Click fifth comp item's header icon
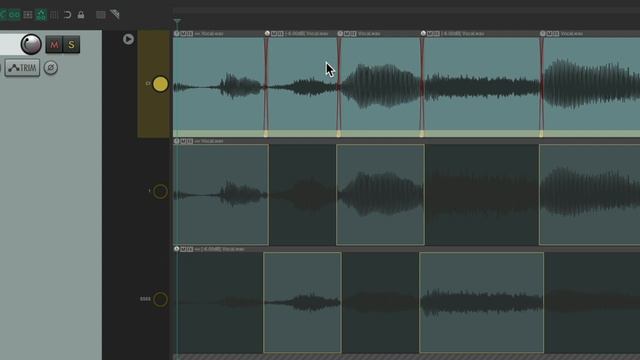Screen dimensions: 640x360 click(x=542, y=33)
